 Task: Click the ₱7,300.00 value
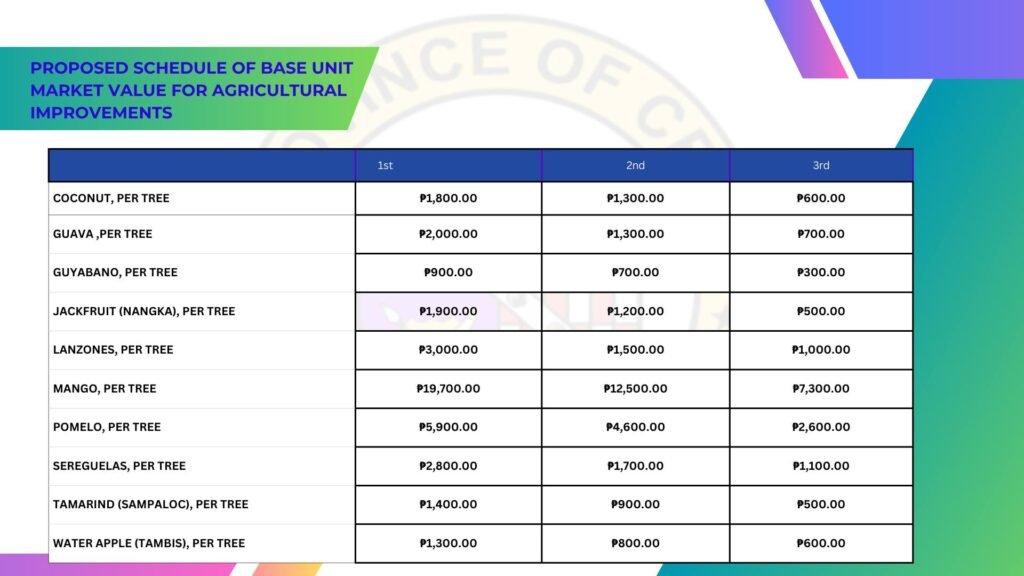[x=821, y=388]
